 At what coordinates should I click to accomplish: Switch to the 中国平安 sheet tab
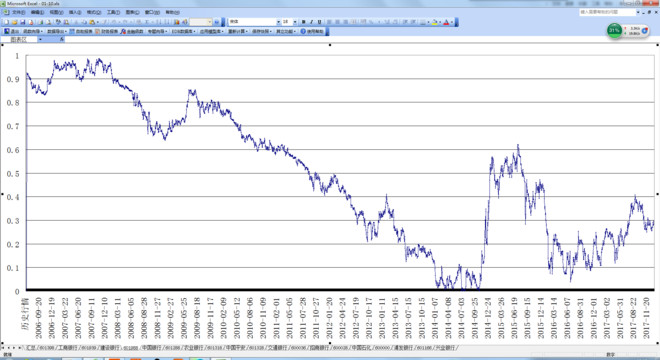(x=236, y=348)
